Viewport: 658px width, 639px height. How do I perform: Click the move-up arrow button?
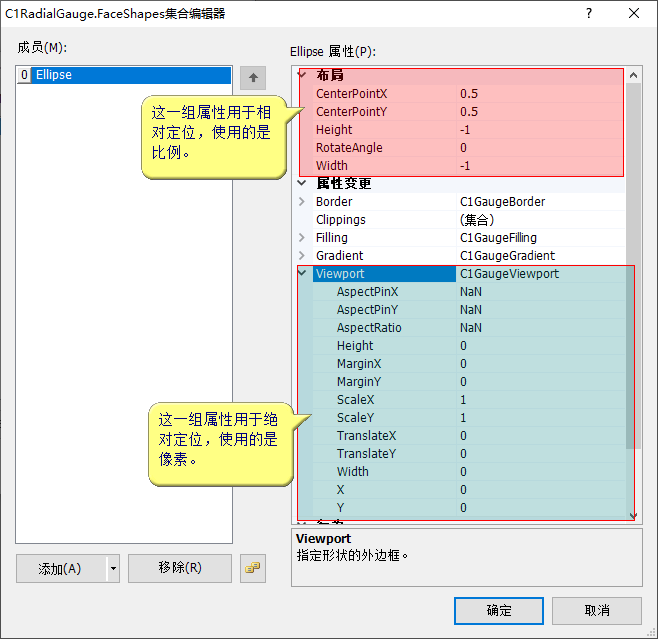tap(254, 78)
